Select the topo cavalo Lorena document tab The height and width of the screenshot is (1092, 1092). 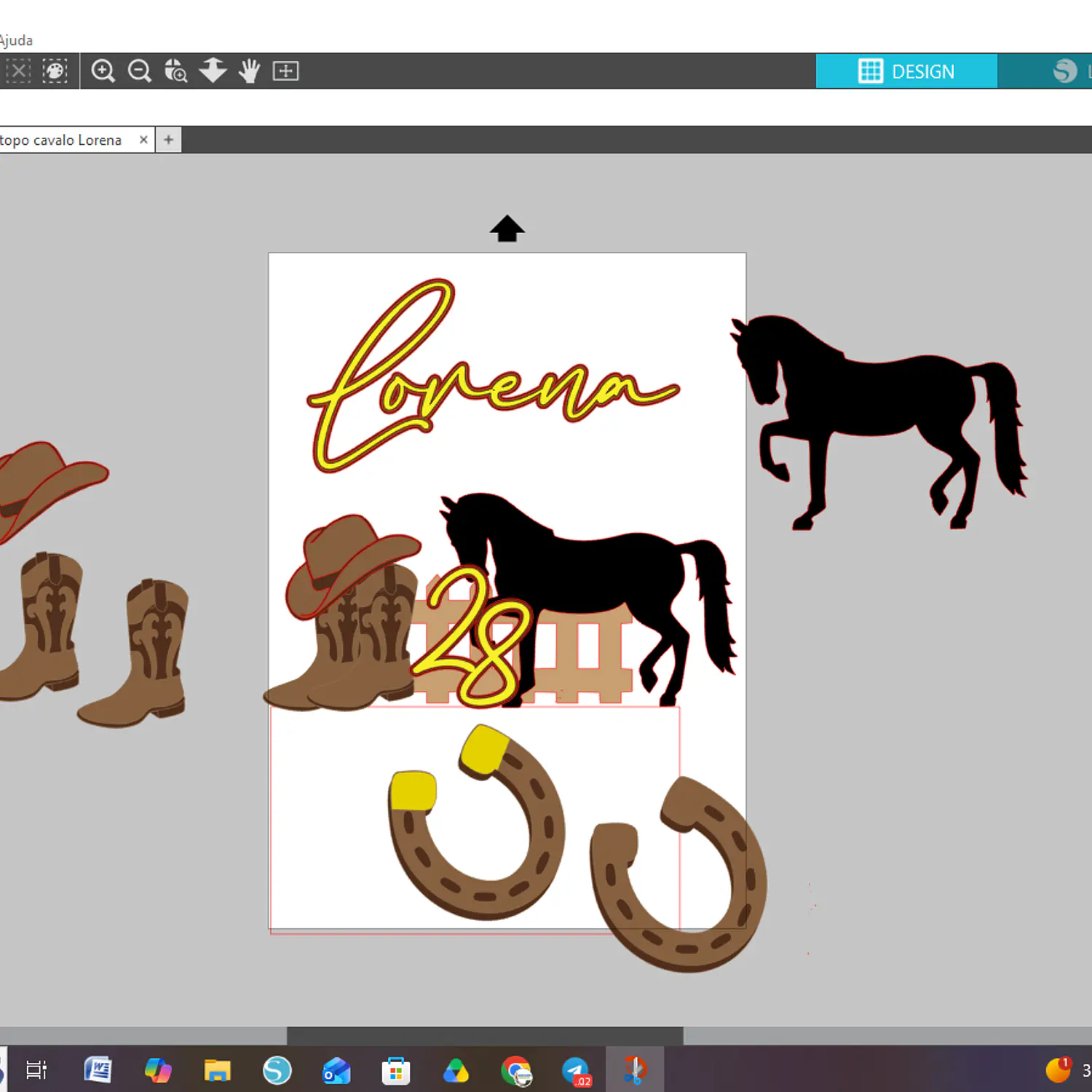60,140
